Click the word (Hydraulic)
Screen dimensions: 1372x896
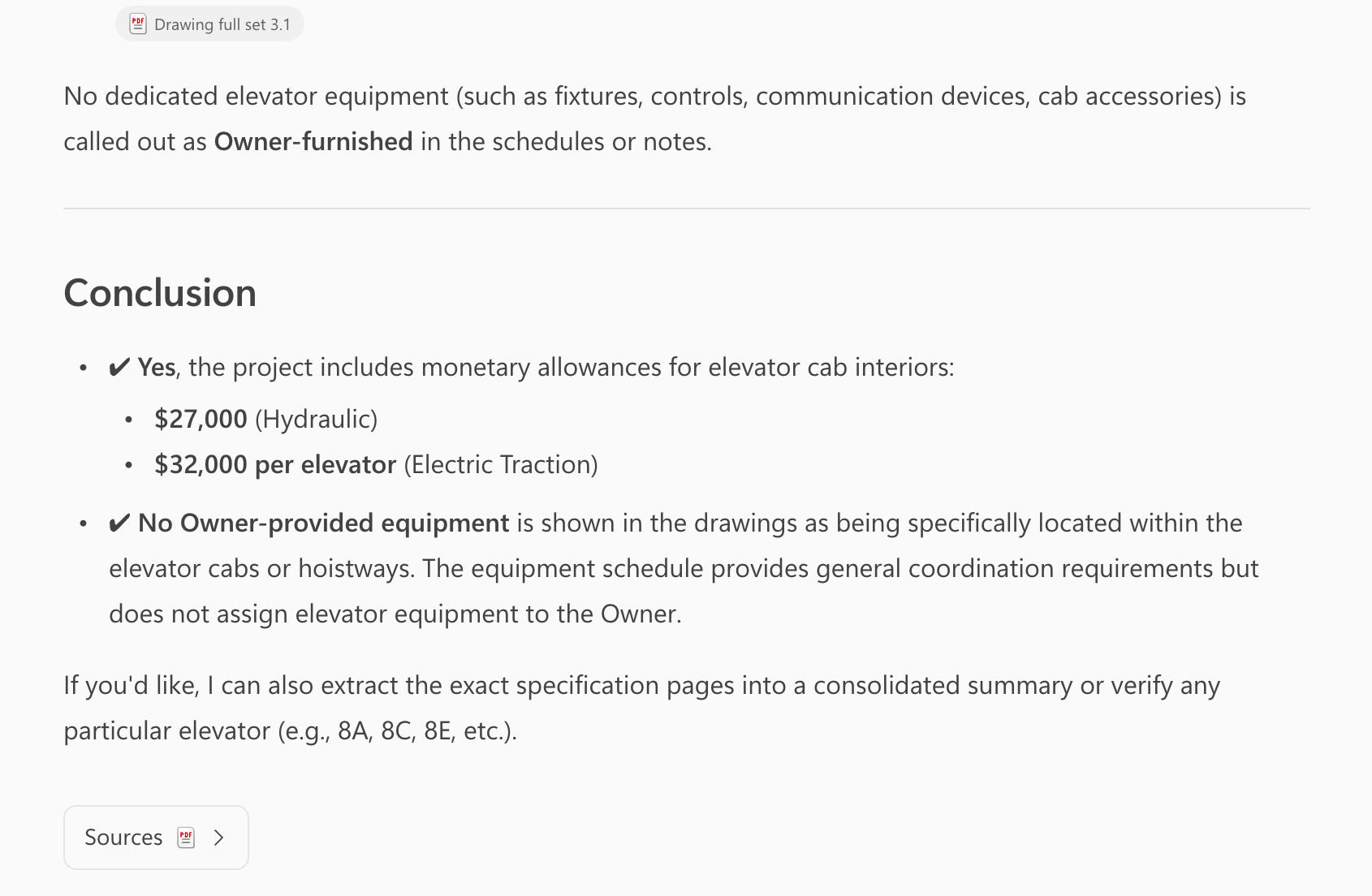tap(317, 420)
